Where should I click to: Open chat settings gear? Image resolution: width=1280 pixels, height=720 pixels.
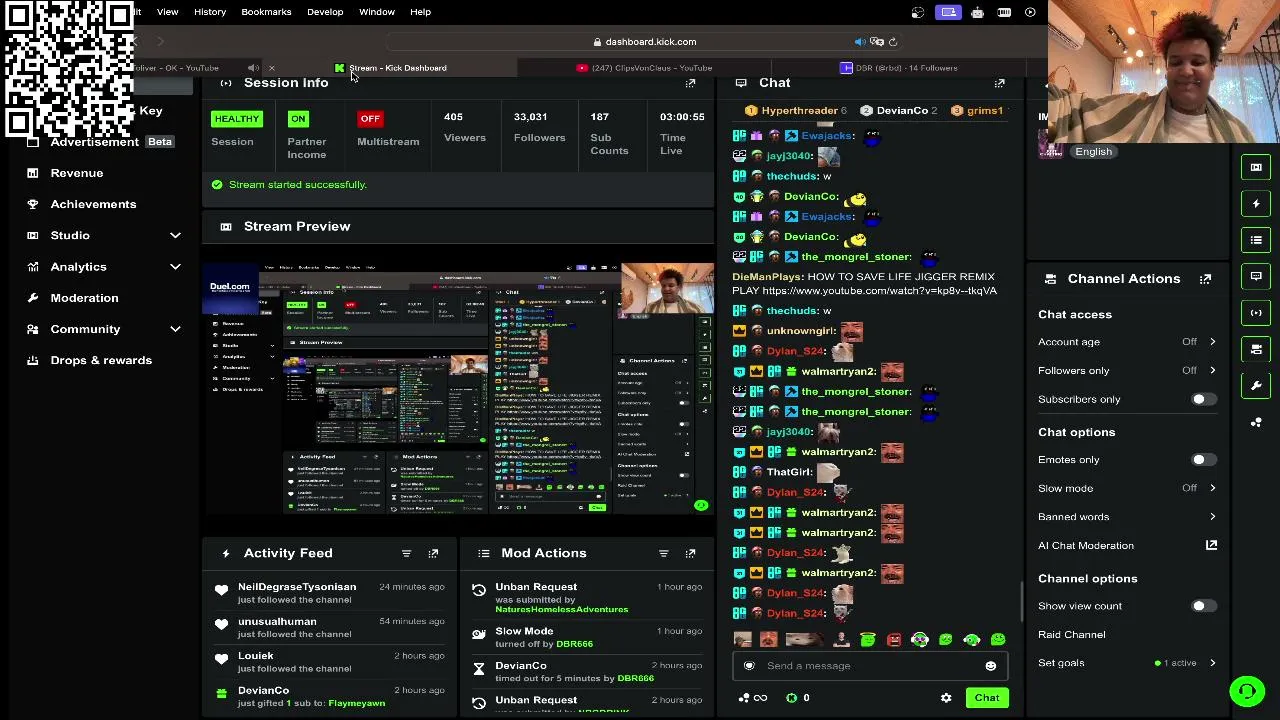[946, 698]
